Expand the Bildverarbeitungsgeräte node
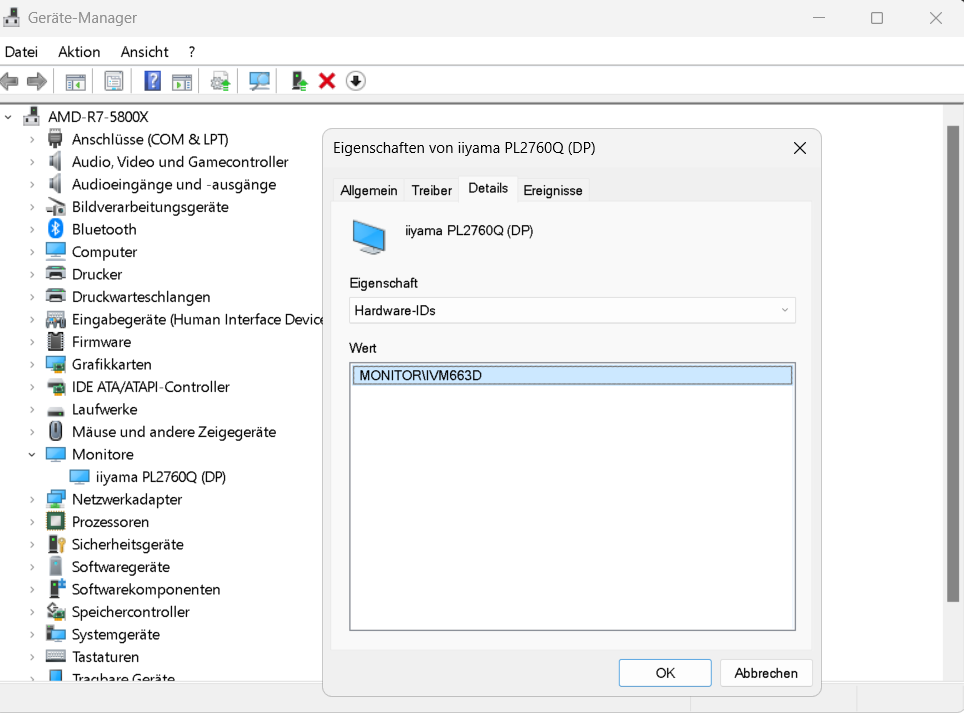The image size is (964, 713). coord(32,207)
